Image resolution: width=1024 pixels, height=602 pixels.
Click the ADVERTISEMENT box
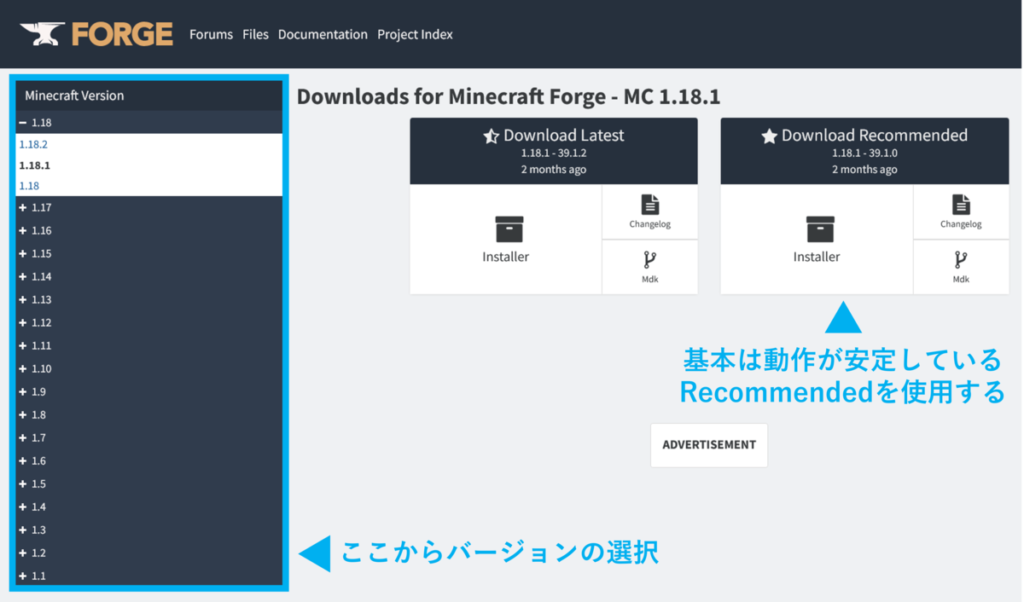[709, 445]
